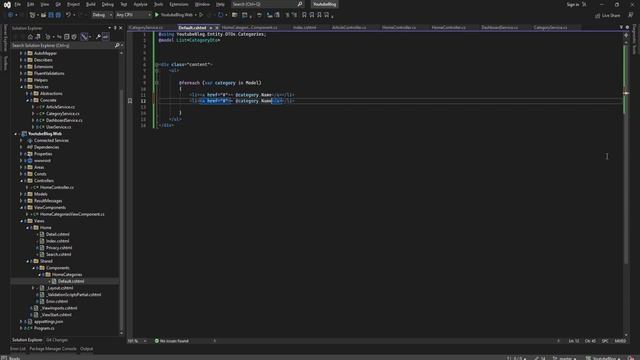
Task: Expand the Models folder
Action: 21,194
